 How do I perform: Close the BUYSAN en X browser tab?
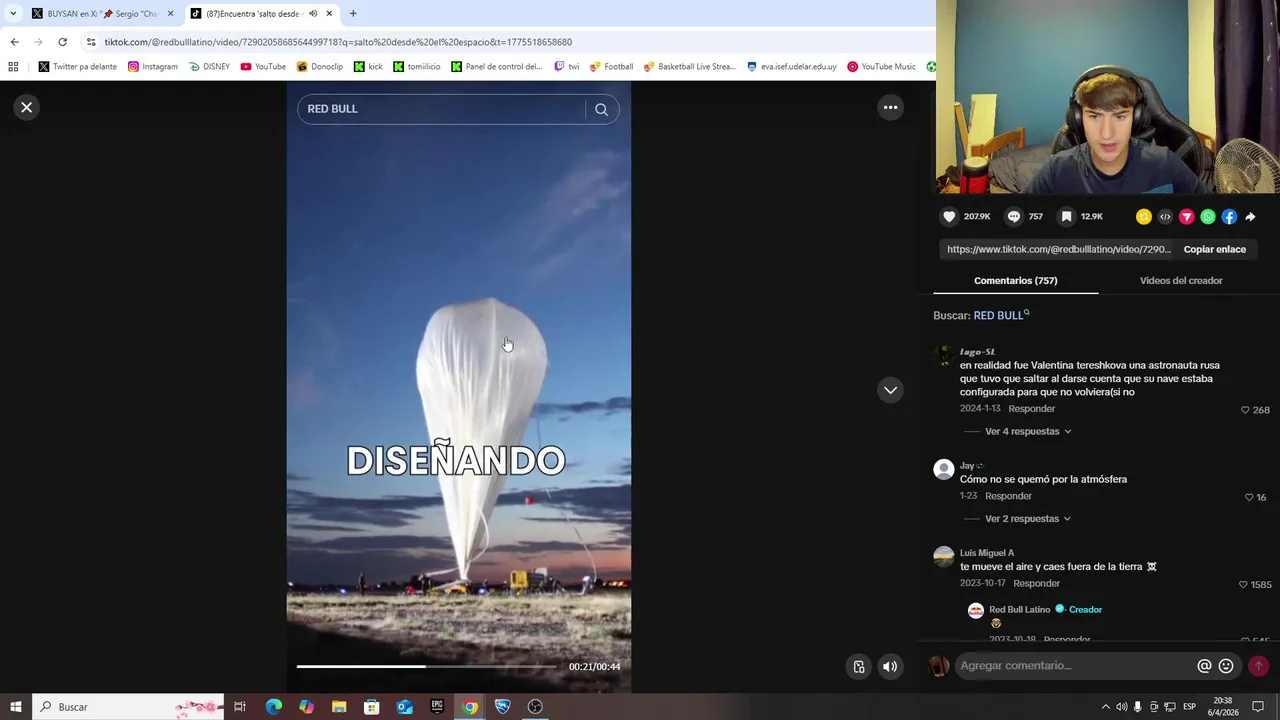(x=170, y=14)
